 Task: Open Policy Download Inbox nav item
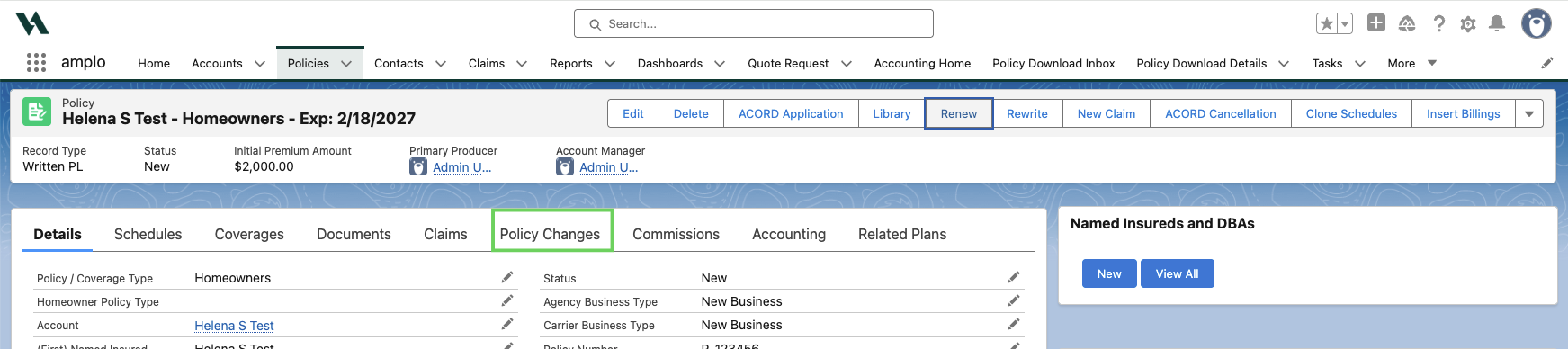click(1053, 63)
